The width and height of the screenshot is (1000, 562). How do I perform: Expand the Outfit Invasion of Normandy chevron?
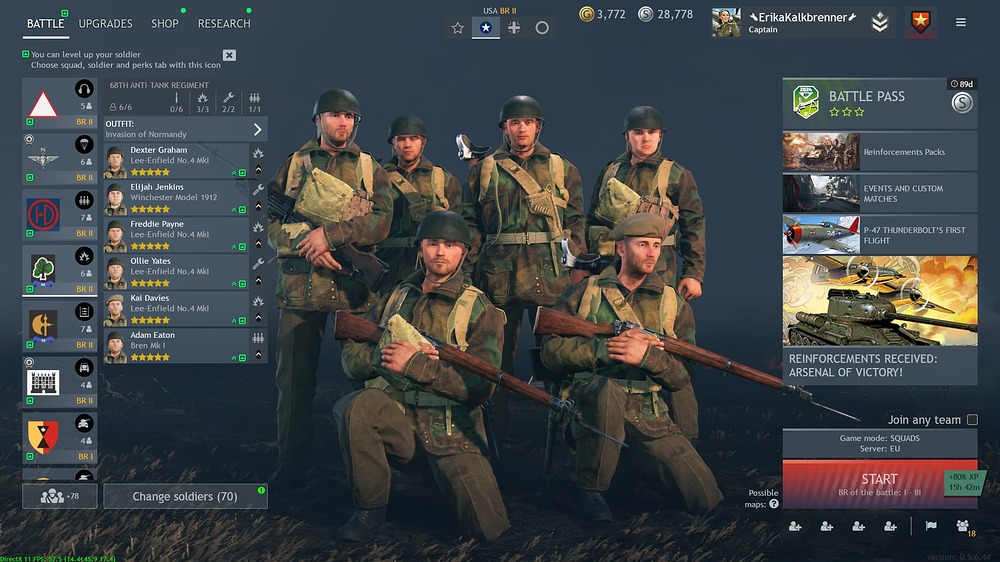point(258,129)
